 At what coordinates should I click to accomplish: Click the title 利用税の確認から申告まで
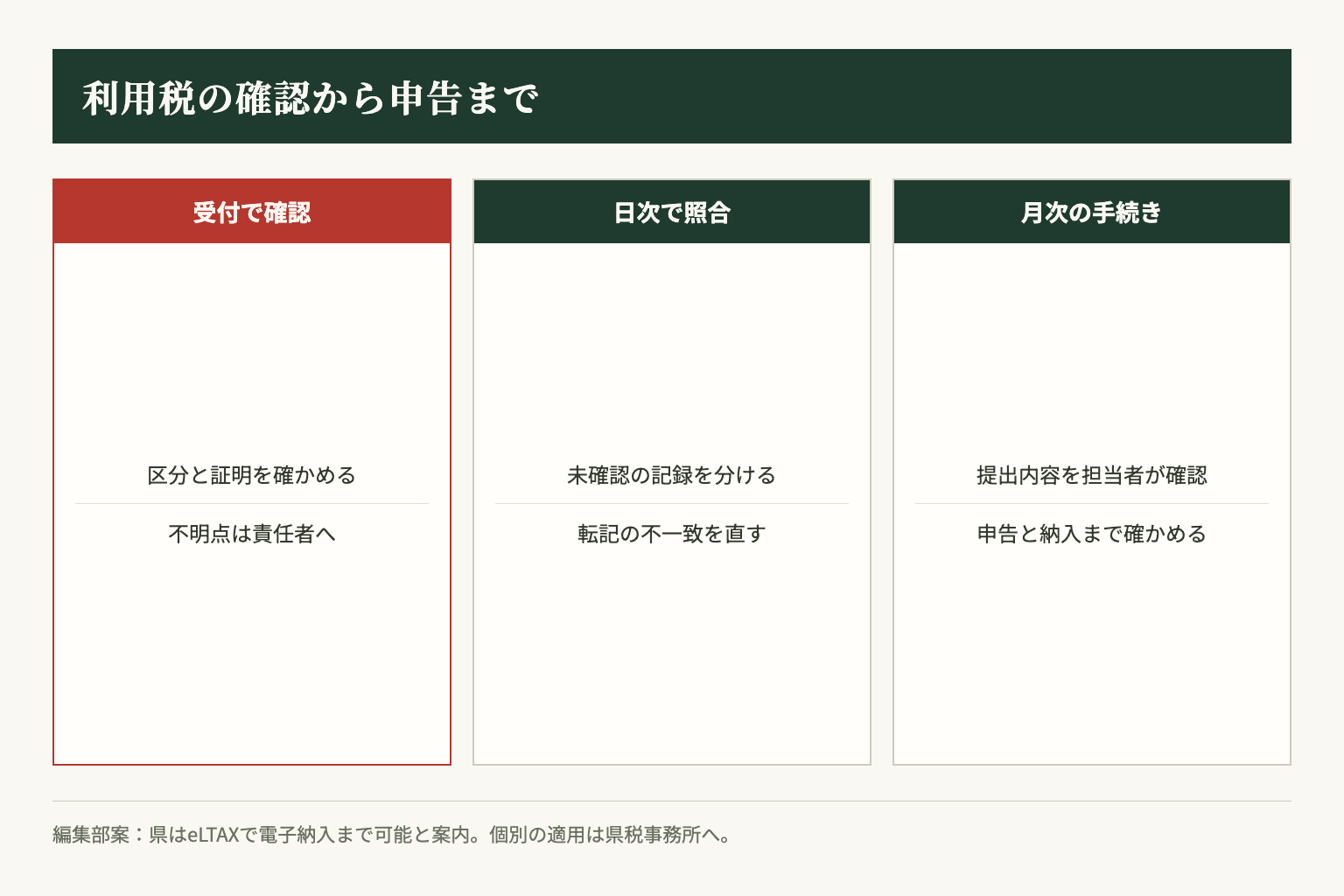point(311,97)
